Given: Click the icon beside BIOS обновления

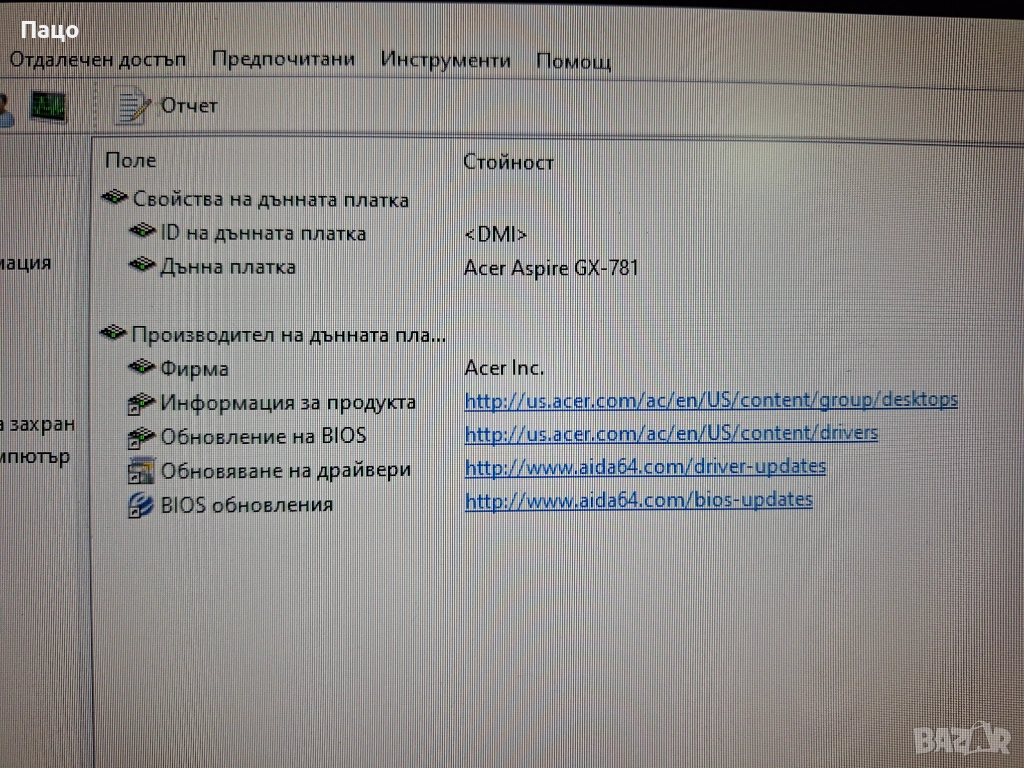Looking at the screenshot, I should (141, 504).
